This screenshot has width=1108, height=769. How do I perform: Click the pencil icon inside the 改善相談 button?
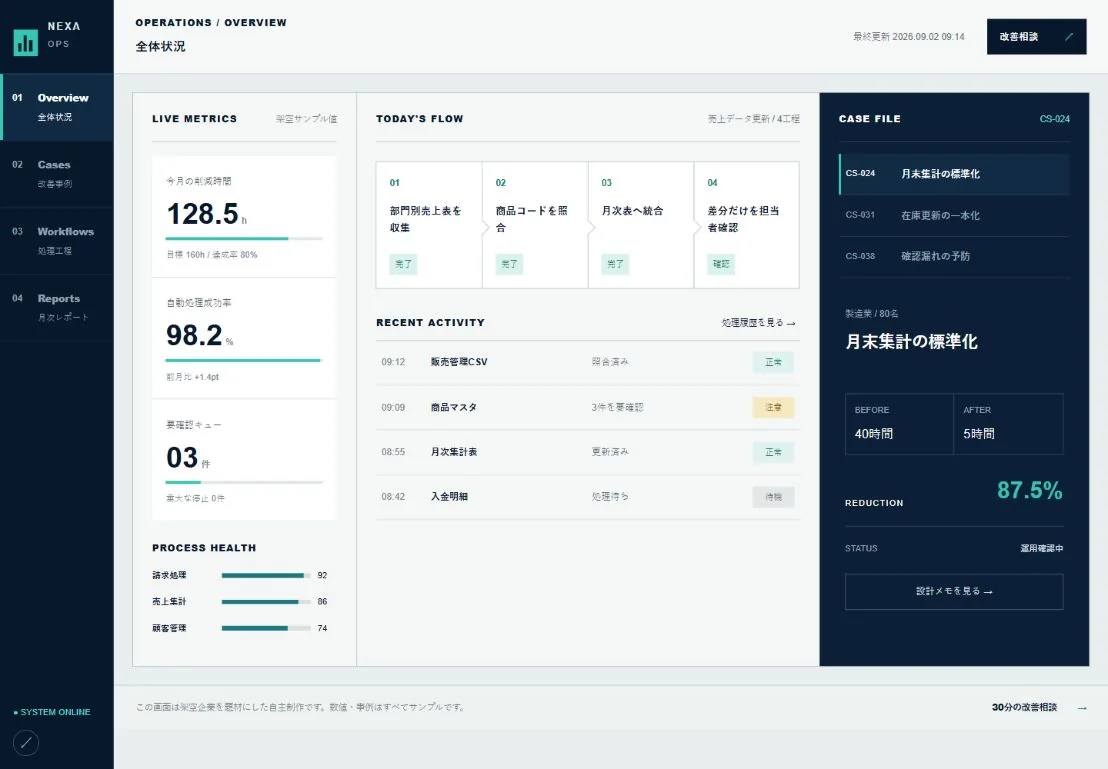point(1068,37)
